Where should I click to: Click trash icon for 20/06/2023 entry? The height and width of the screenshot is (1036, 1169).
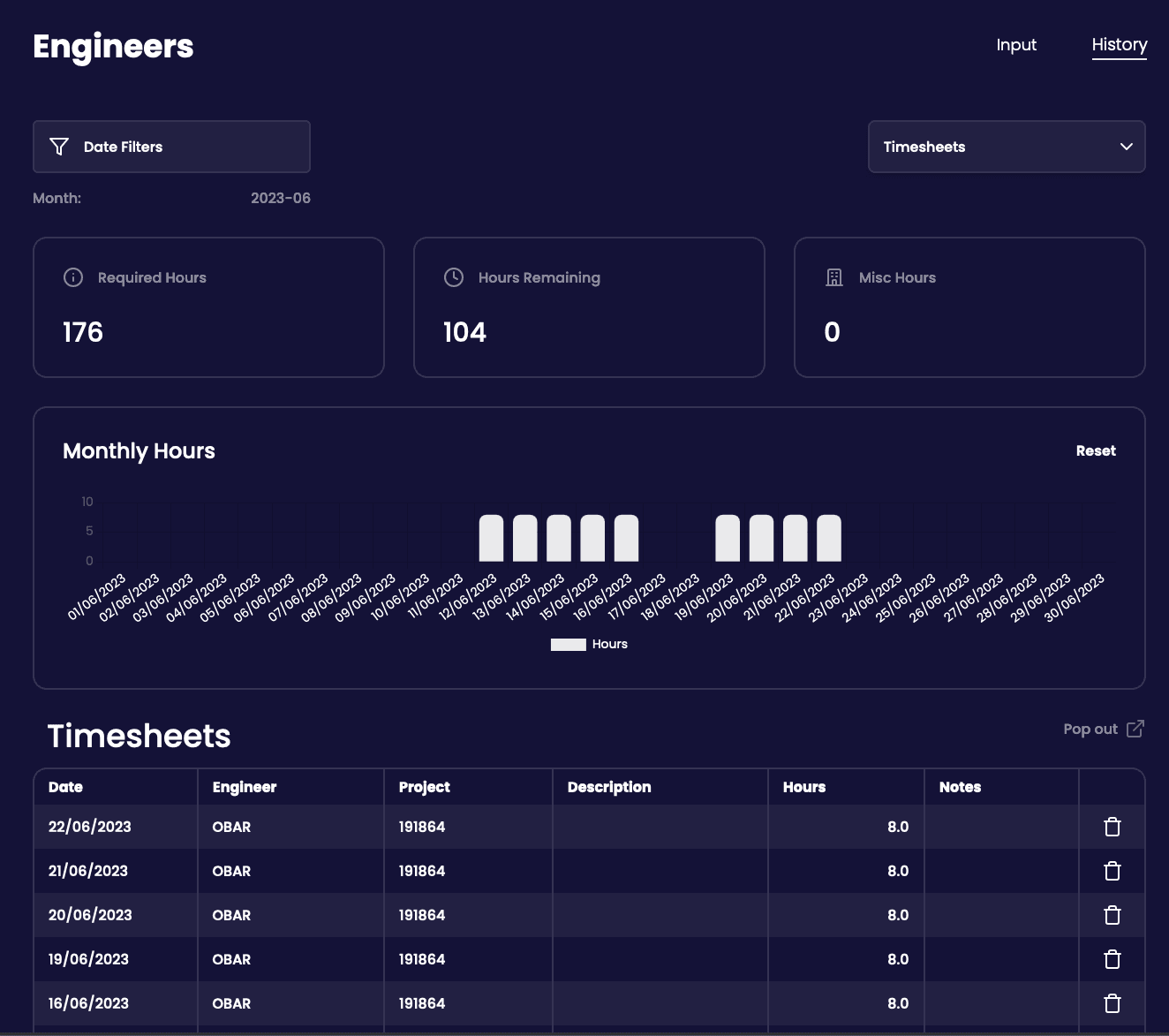(1112, 915)
